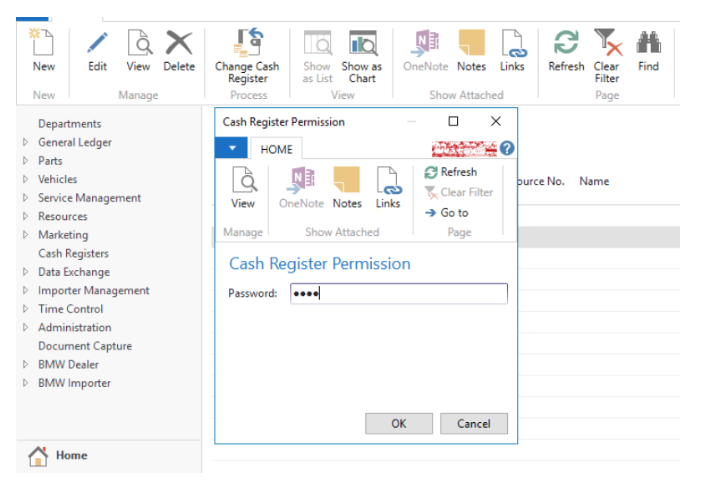Select Cash Registers in navigation pane
This screenshot has height=501, width=704.
(x=73, y=254)
